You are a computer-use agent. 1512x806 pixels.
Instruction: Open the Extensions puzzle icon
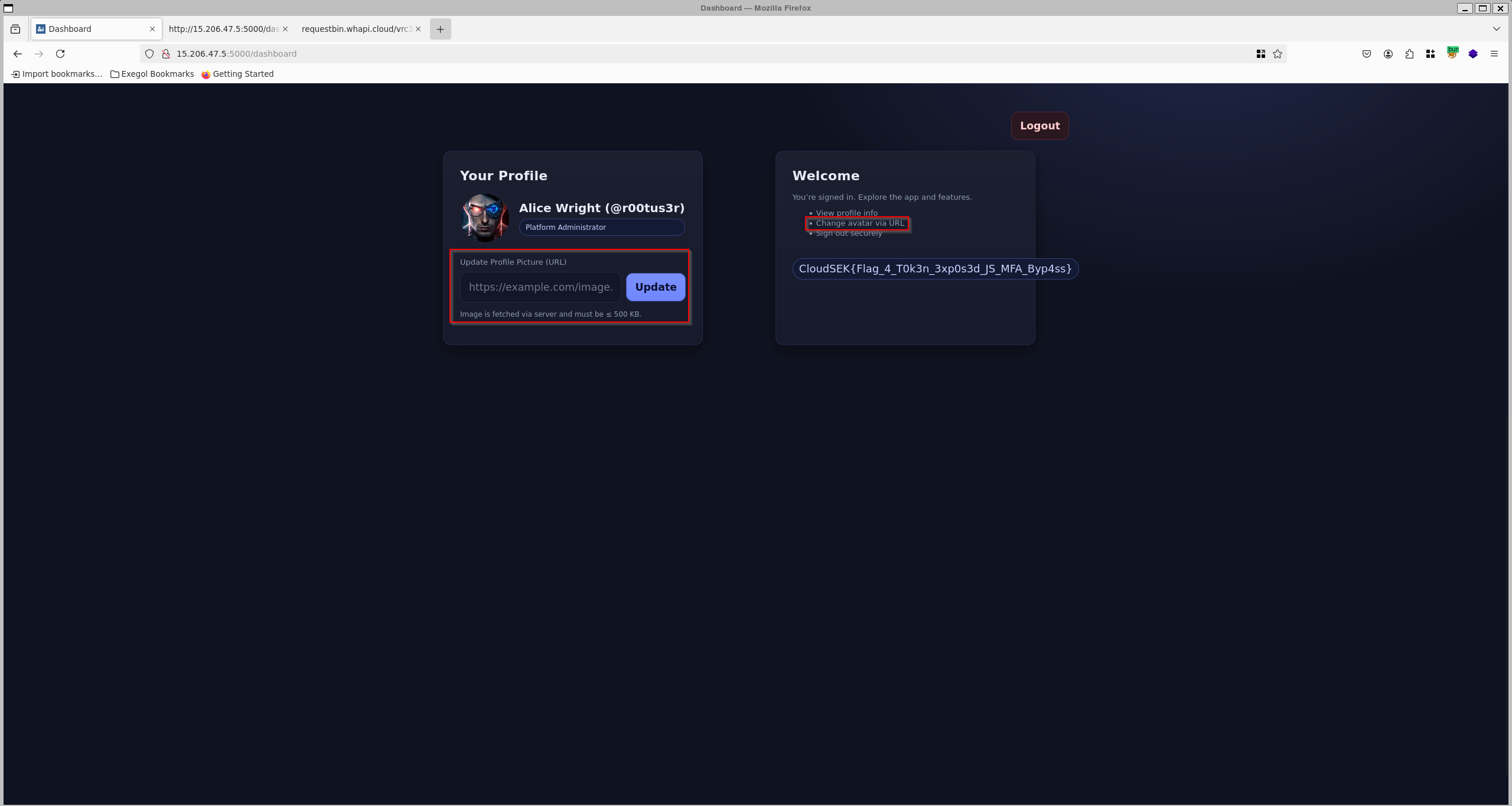click(x=1409, y=54)
